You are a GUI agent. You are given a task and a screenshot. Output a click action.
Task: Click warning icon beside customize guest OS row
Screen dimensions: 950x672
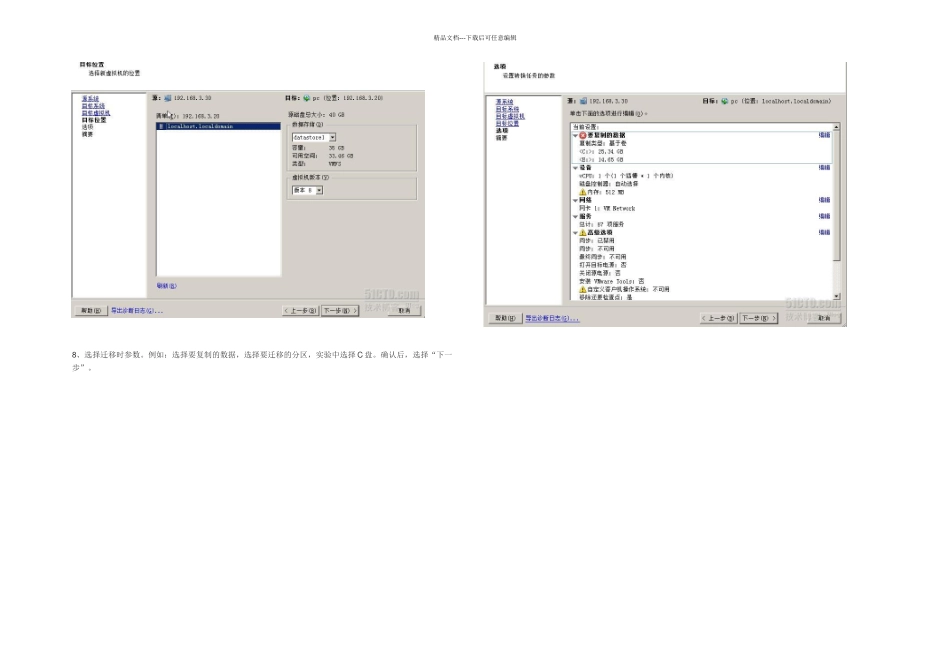click(x=583, y=290)
